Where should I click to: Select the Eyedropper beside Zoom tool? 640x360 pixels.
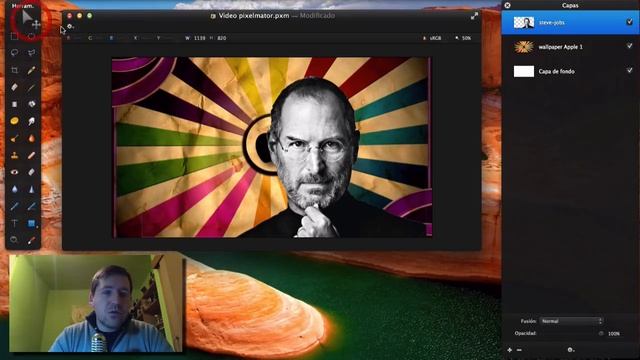(x=31, y=240)
